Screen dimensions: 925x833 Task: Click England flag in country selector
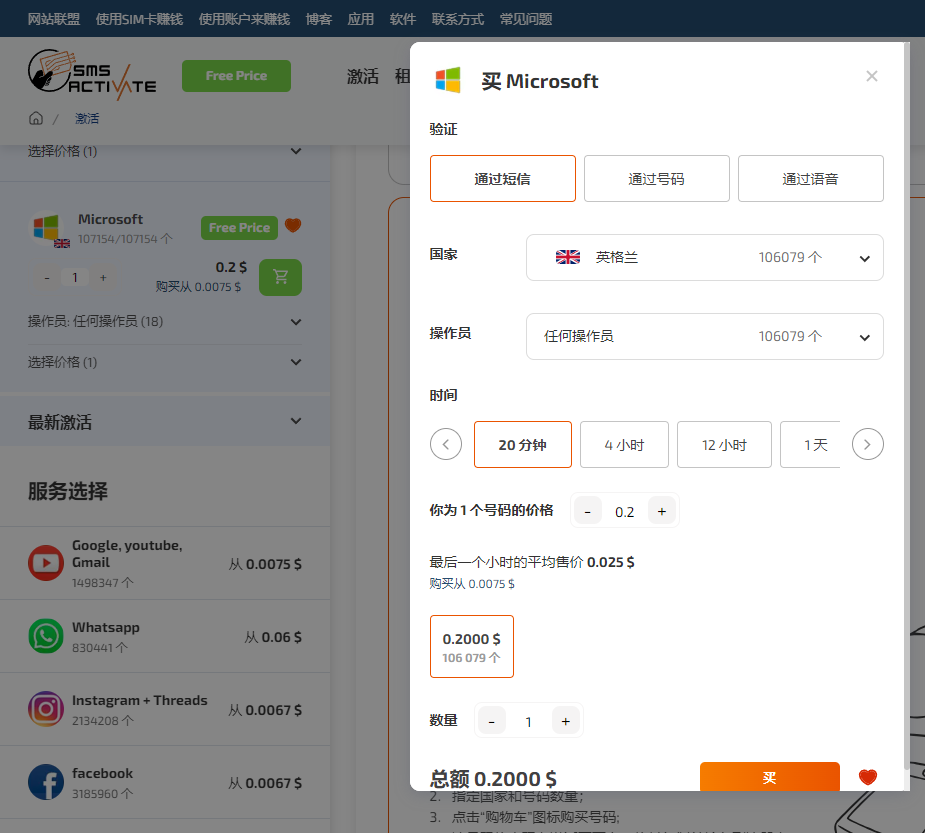568,257
